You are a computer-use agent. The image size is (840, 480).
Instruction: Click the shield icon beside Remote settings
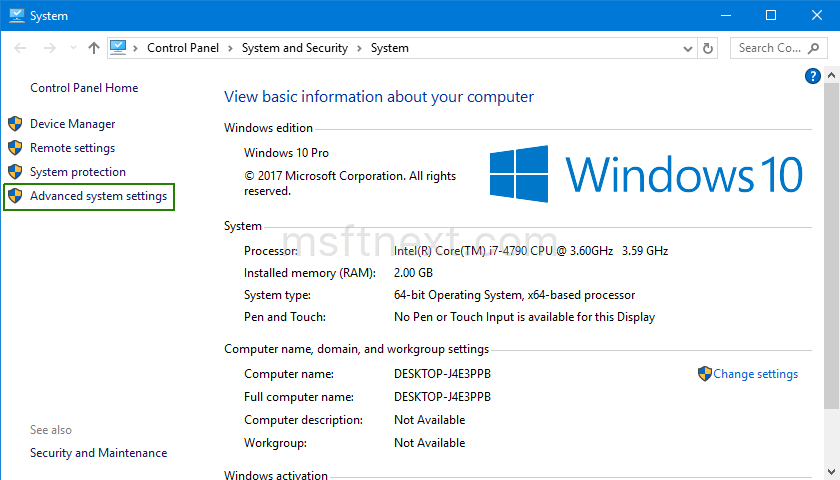click(x=15, y=147)
